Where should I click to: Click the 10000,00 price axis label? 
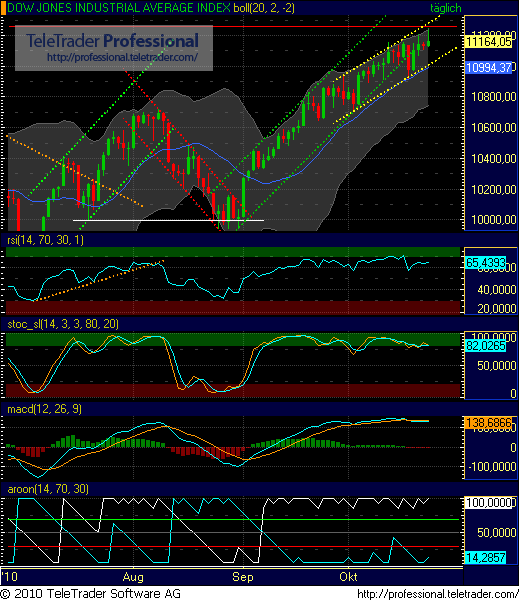tap(494, 220)
